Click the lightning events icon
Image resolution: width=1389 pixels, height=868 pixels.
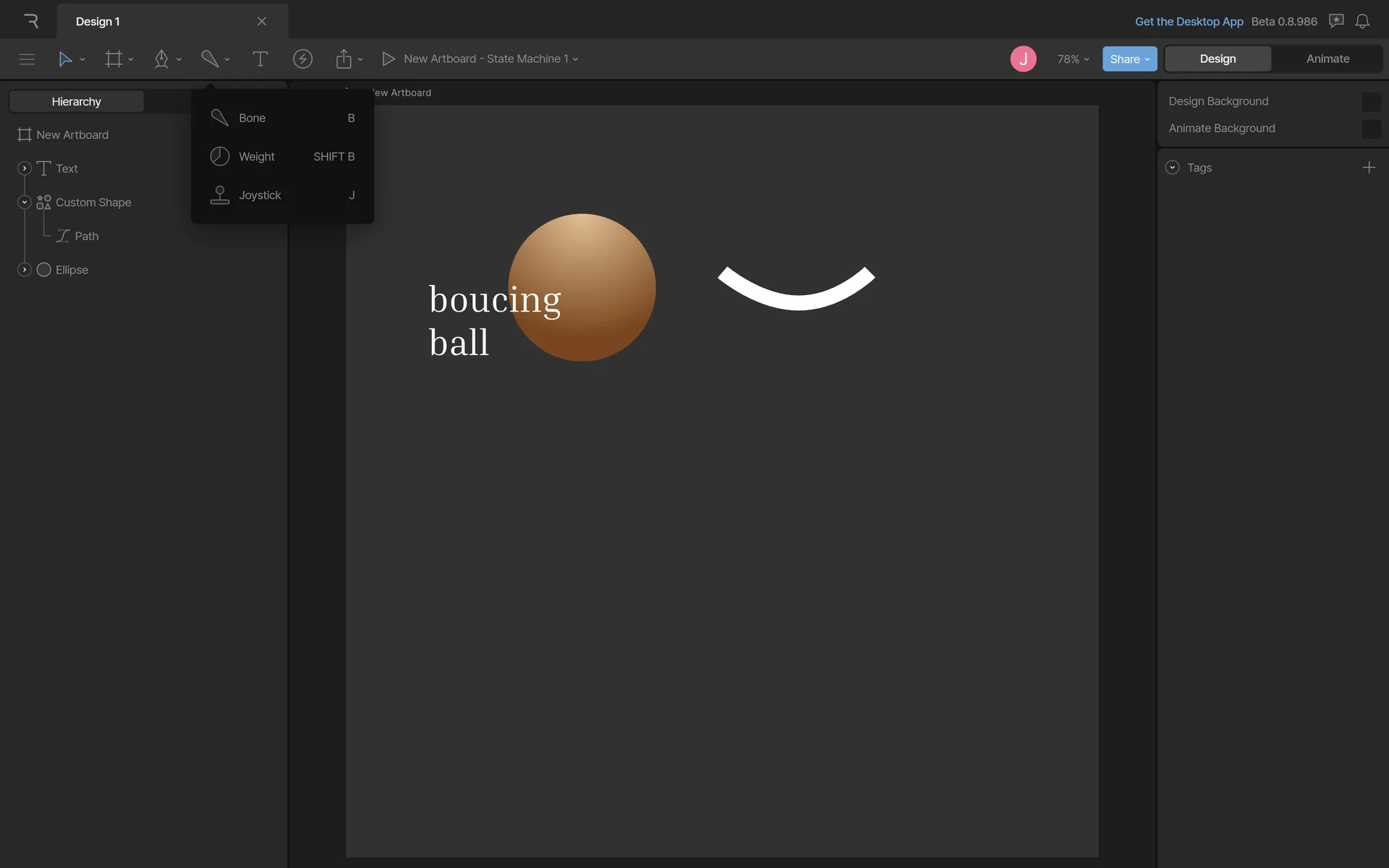(302, 59)
